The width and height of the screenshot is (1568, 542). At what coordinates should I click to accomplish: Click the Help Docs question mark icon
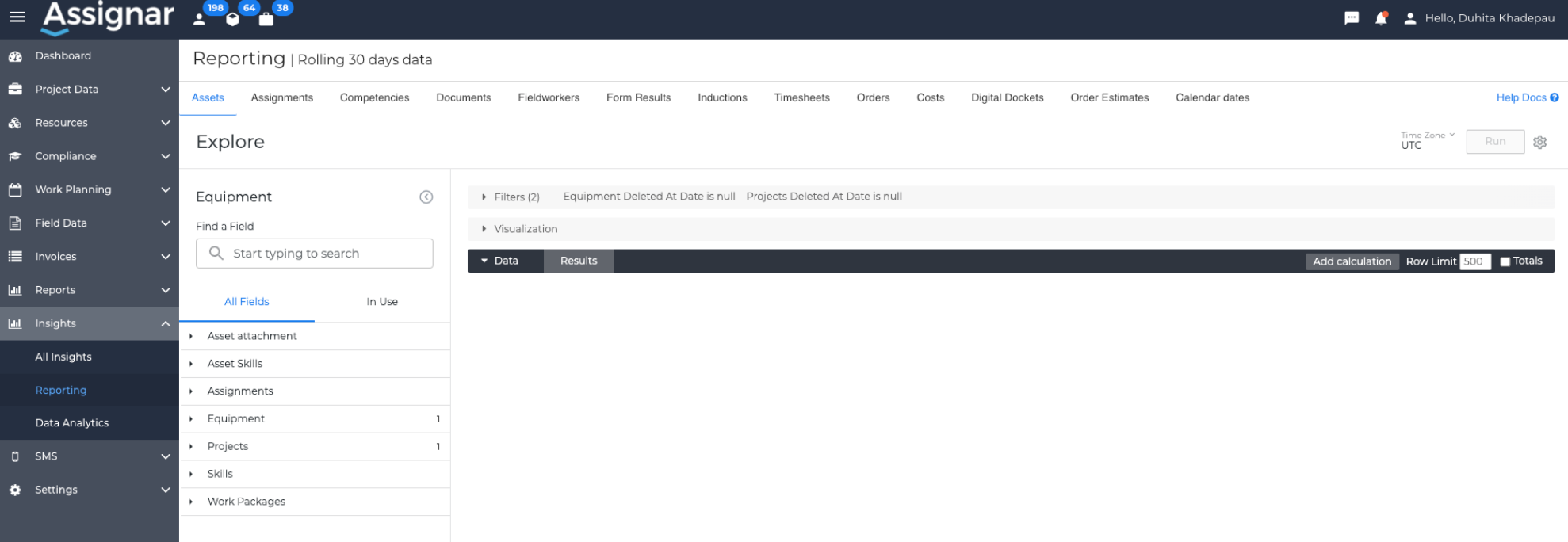pyautogui.click(x=1555, y=97)
